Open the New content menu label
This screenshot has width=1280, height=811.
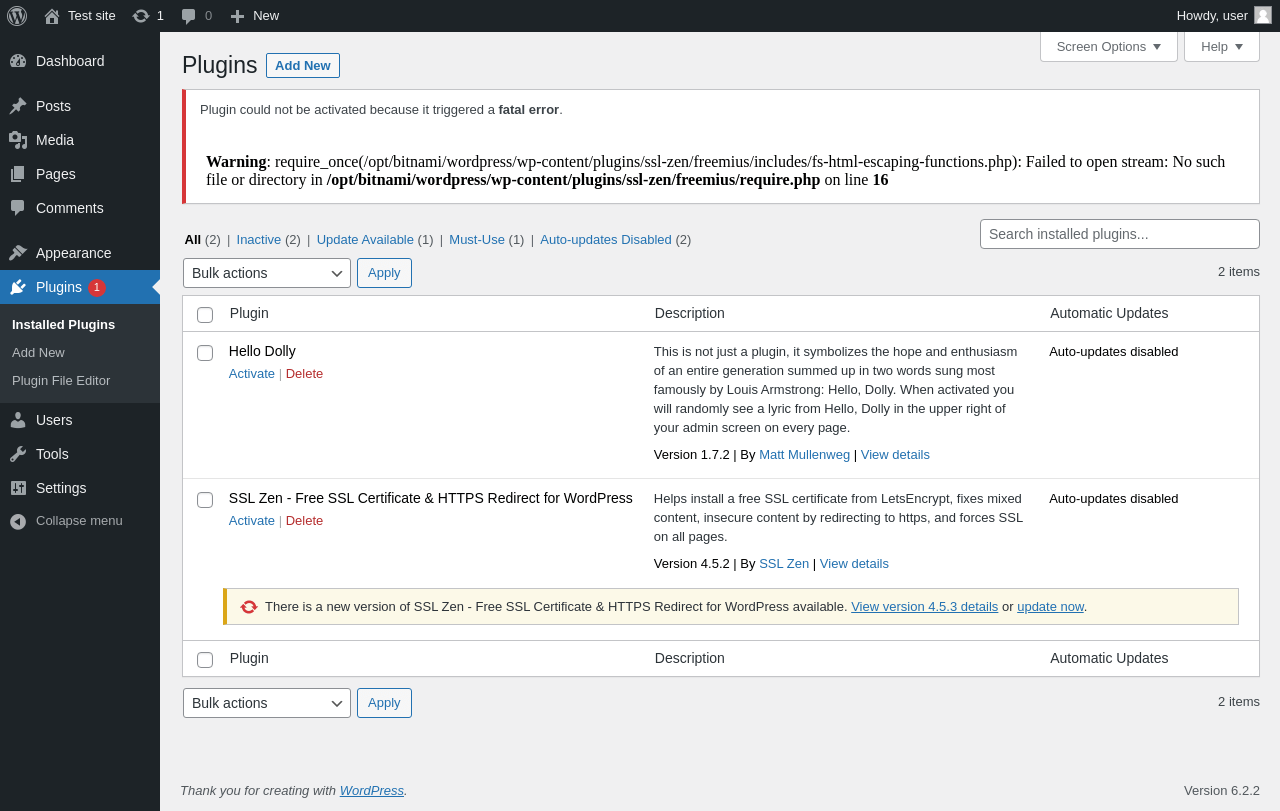[x=266, y=16]
